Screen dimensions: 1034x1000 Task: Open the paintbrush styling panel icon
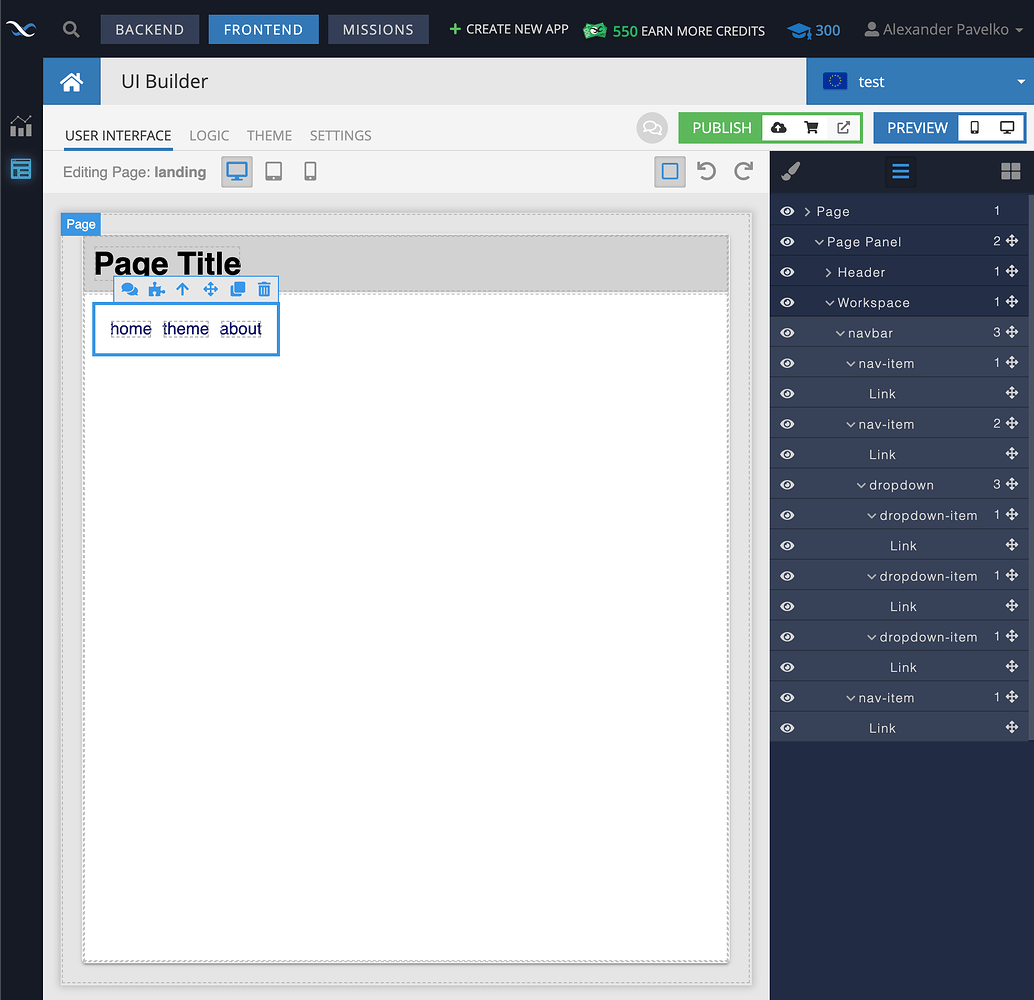[790, 171]
